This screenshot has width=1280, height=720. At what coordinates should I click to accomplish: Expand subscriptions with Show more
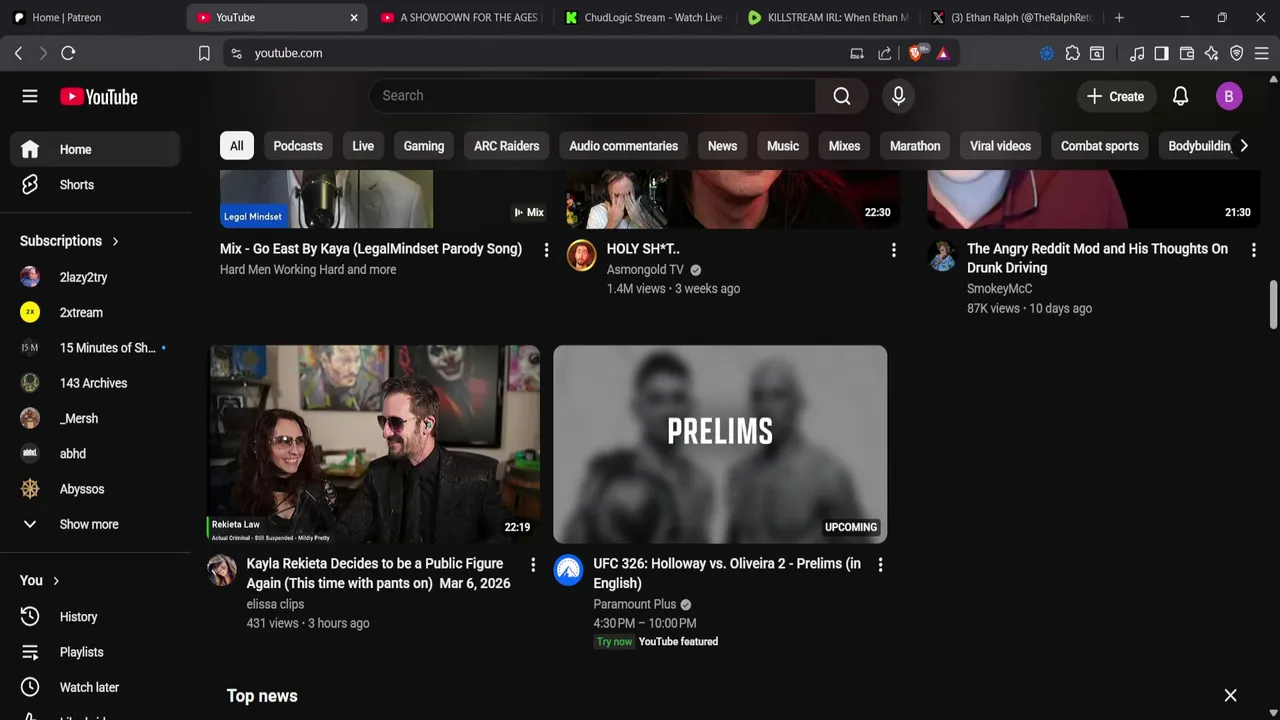click(95, 524)
